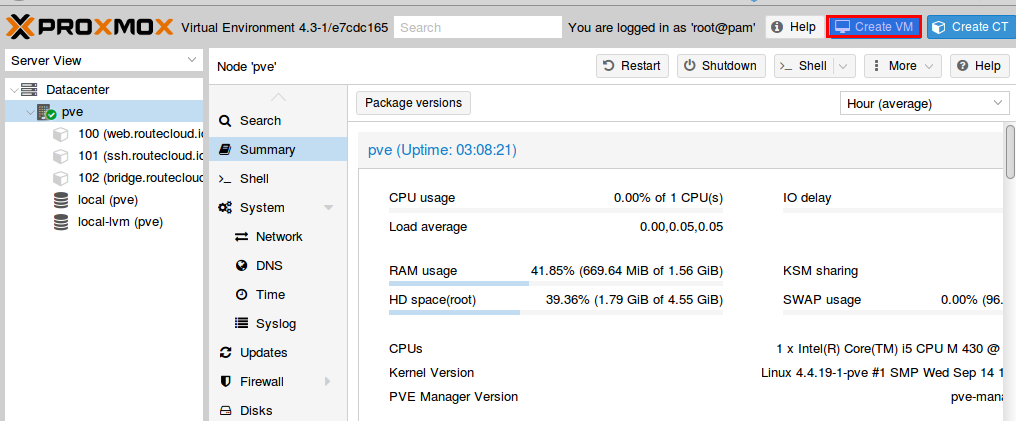The height and width of the screenshot is (421, 1016).
Task: Click the terminal icon beside Shell menu
Action: tap(225, 179)
